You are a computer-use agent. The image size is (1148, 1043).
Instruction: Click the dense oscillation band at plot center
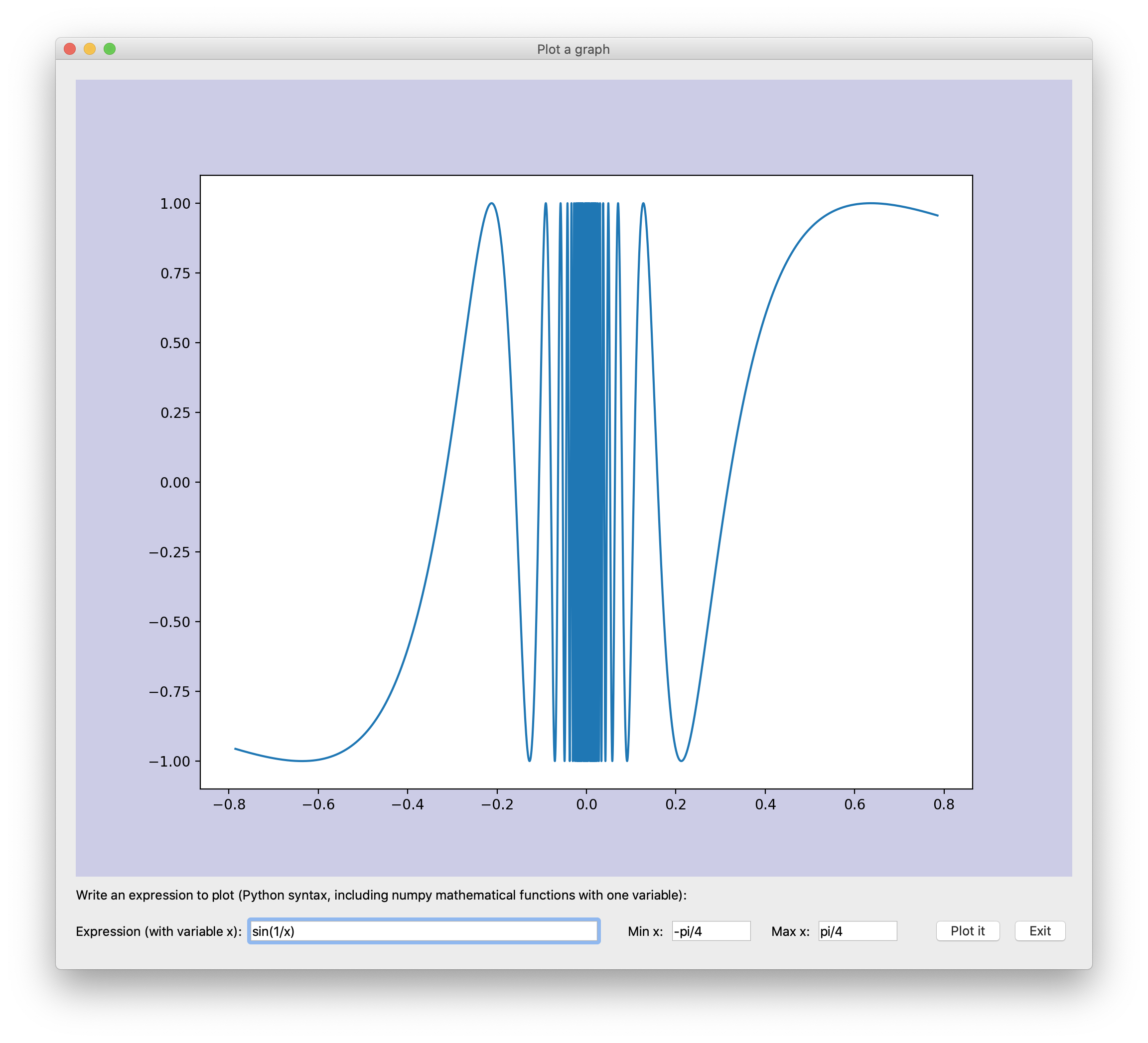coord(586,482)
